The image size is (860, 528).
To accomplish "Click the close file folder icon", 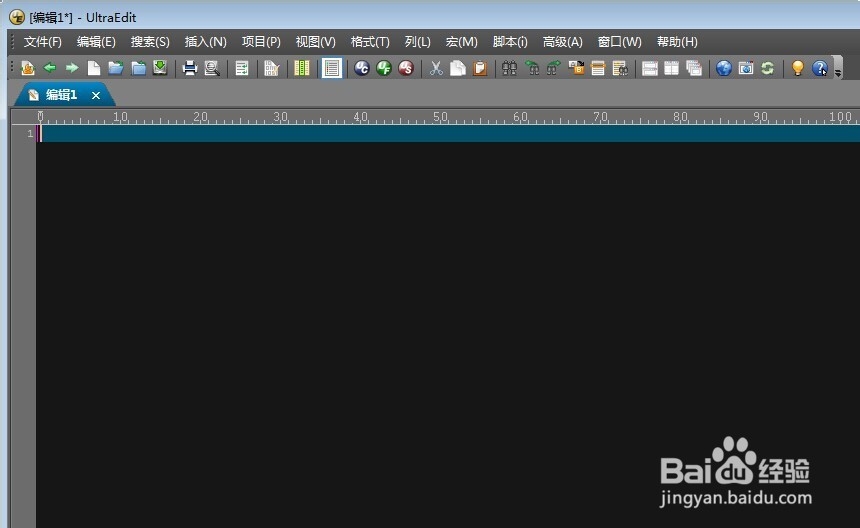I will [138, 68].
